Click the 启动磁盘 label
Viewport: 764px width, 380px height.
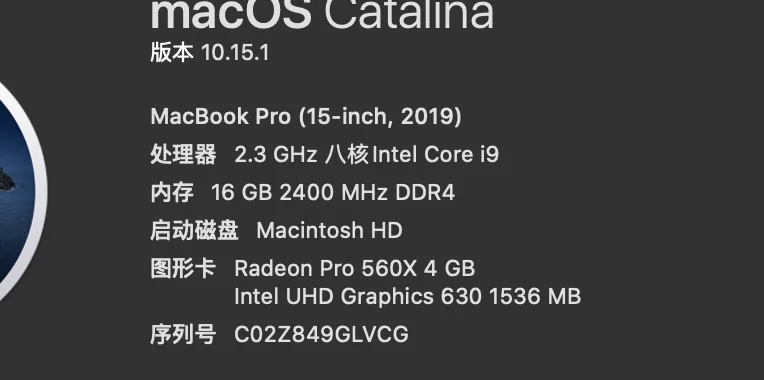tap(194, 230)
